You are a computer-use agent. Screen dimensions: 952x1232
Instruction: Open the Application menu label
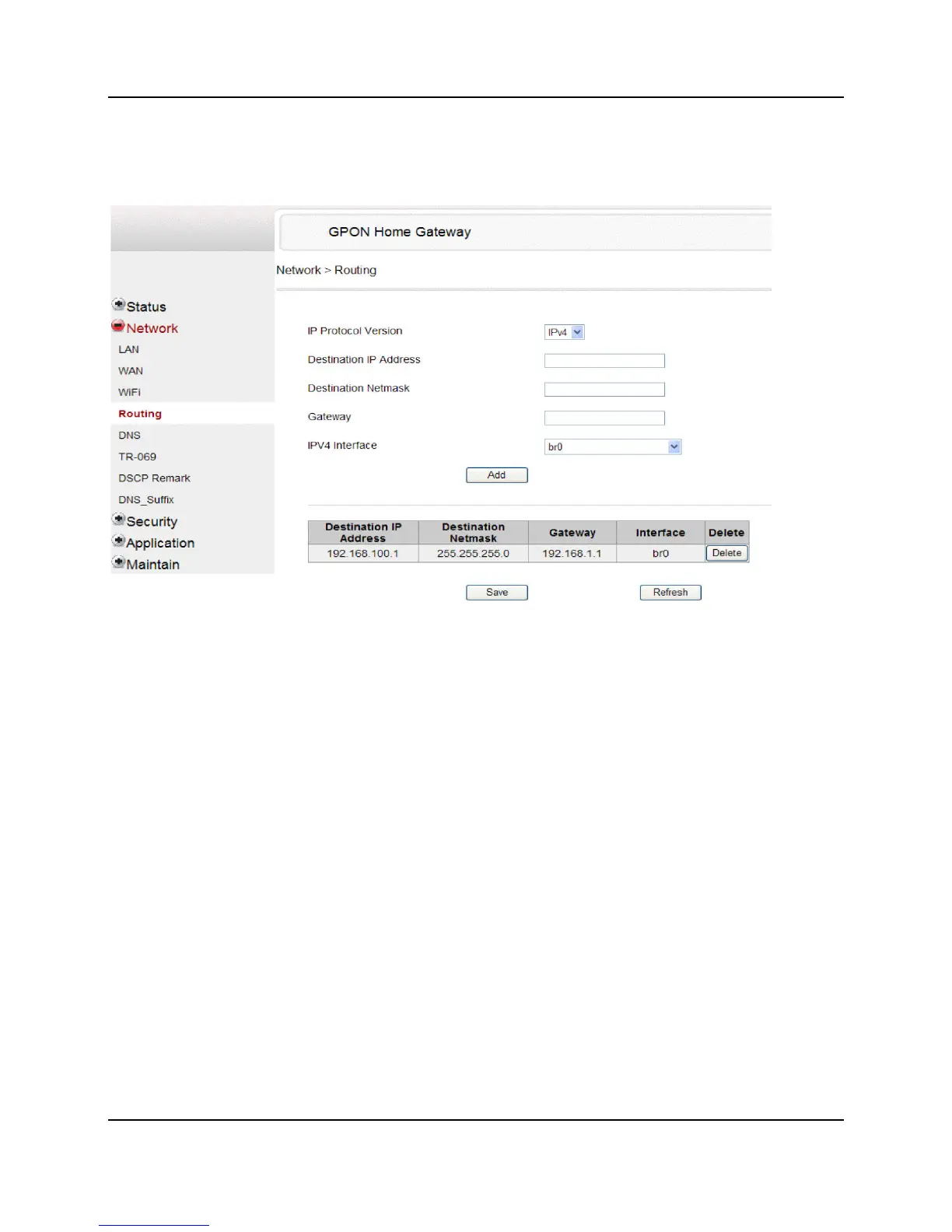160,543
